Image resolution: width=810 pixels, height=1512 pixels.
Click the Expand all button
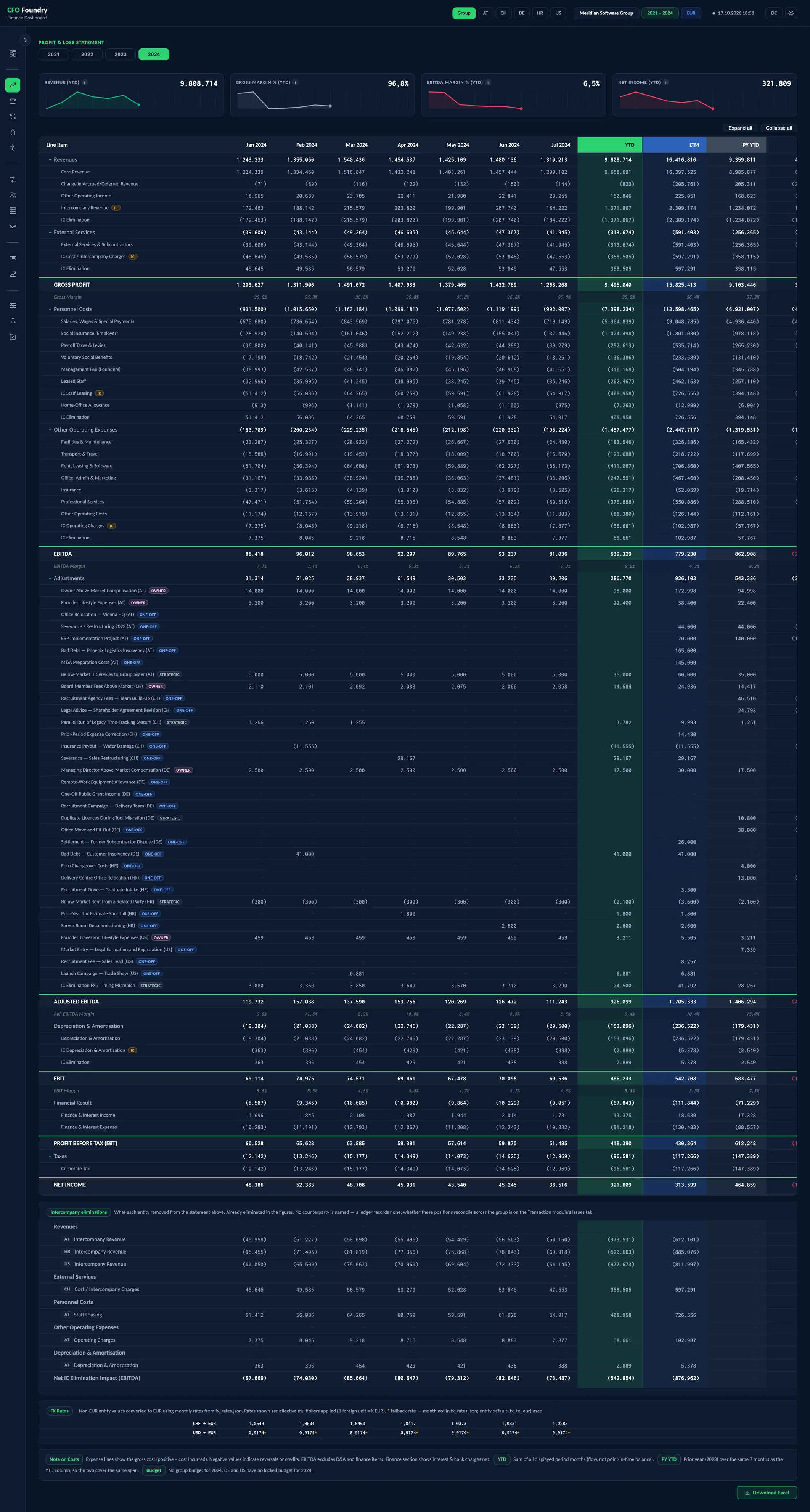click(x=739, y=128)
